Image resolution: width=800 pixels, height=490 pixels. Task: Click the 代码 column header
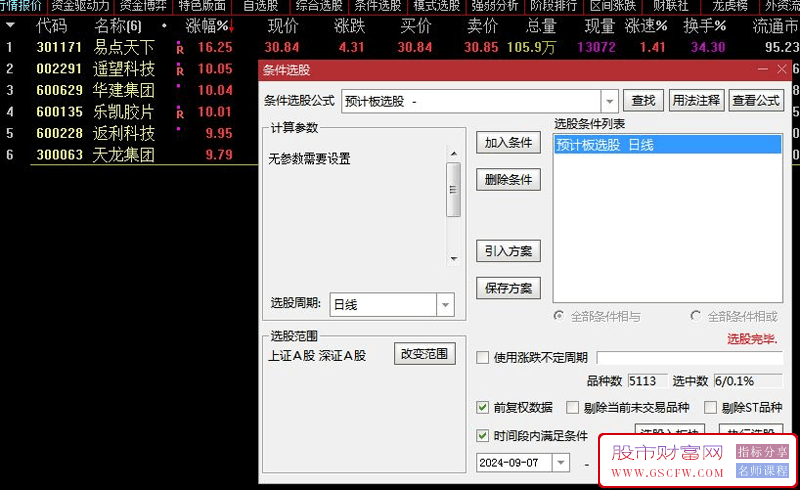[x=52, y=26]
